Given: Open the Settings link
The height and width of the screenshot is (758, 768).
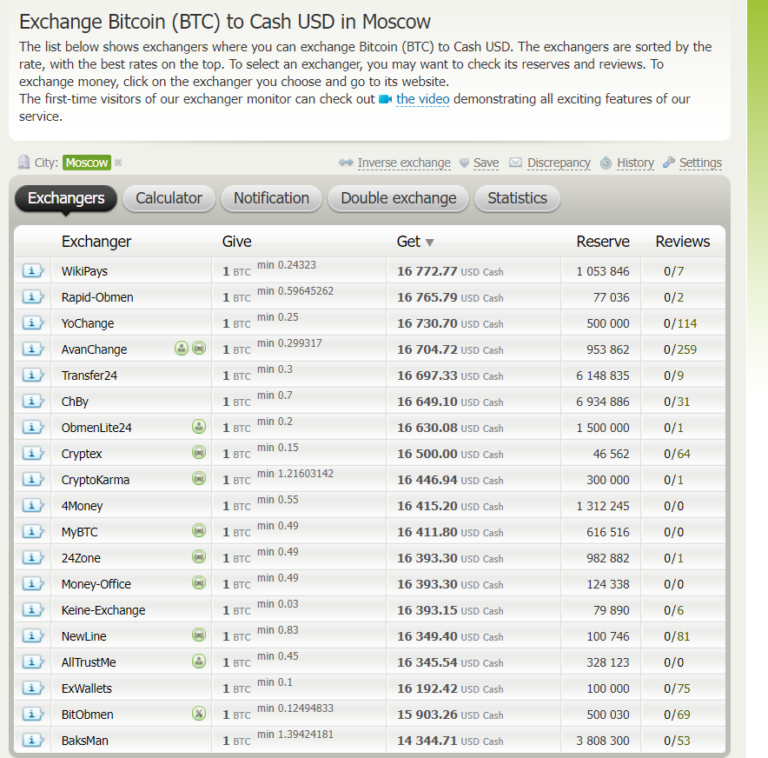Looking at the screenshot, I should tap(699, 163).
